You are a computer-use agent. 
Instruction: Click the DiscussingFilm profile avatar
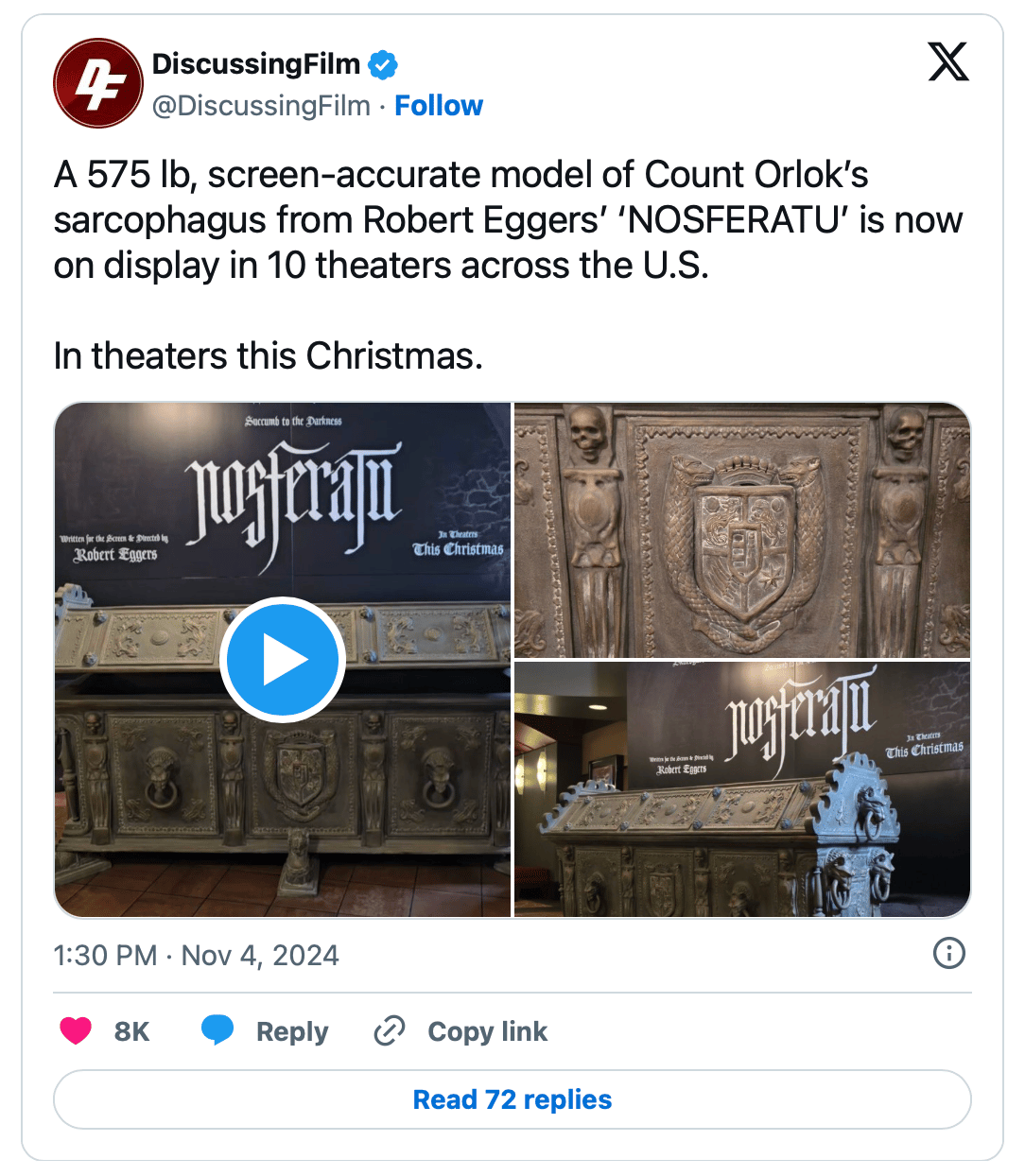coord(98,83)
